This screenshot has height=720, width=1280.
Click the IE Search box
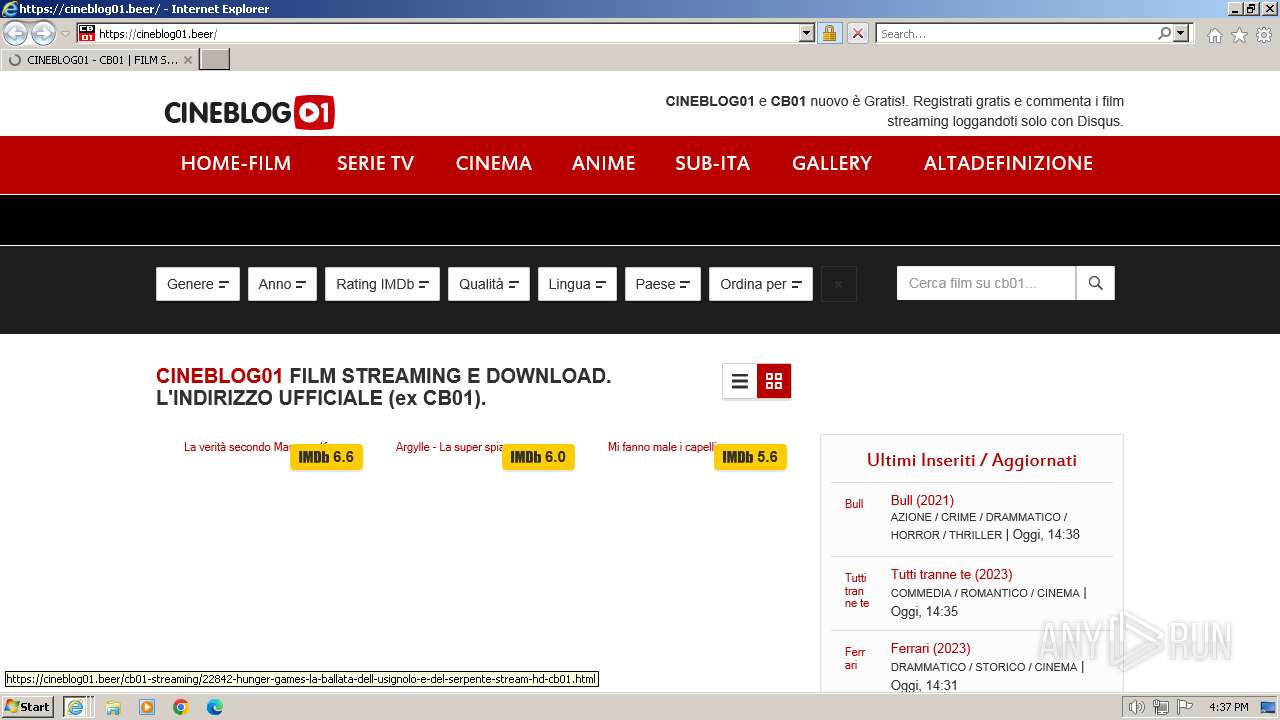point(1015,33)
